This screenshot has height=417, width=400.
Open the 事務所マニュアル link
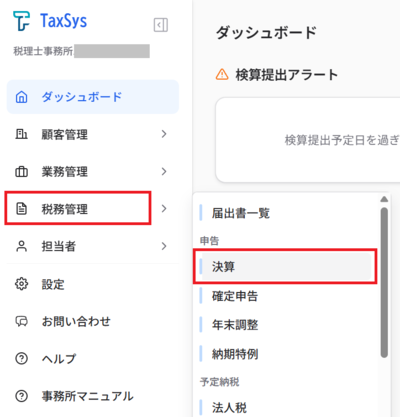(x=87, y=396)
